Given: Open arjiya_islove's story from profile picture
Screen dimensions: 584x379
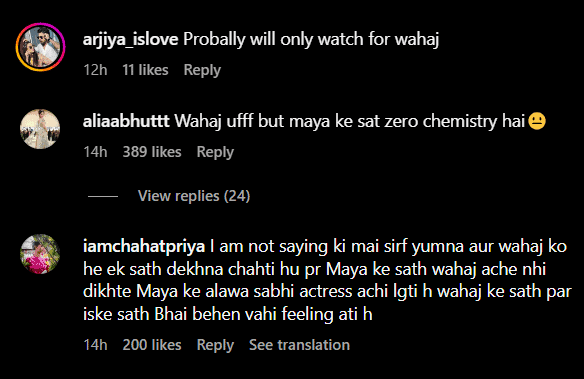Looking at the screenshot, I should pyautogui.click(x=40, y=47).
